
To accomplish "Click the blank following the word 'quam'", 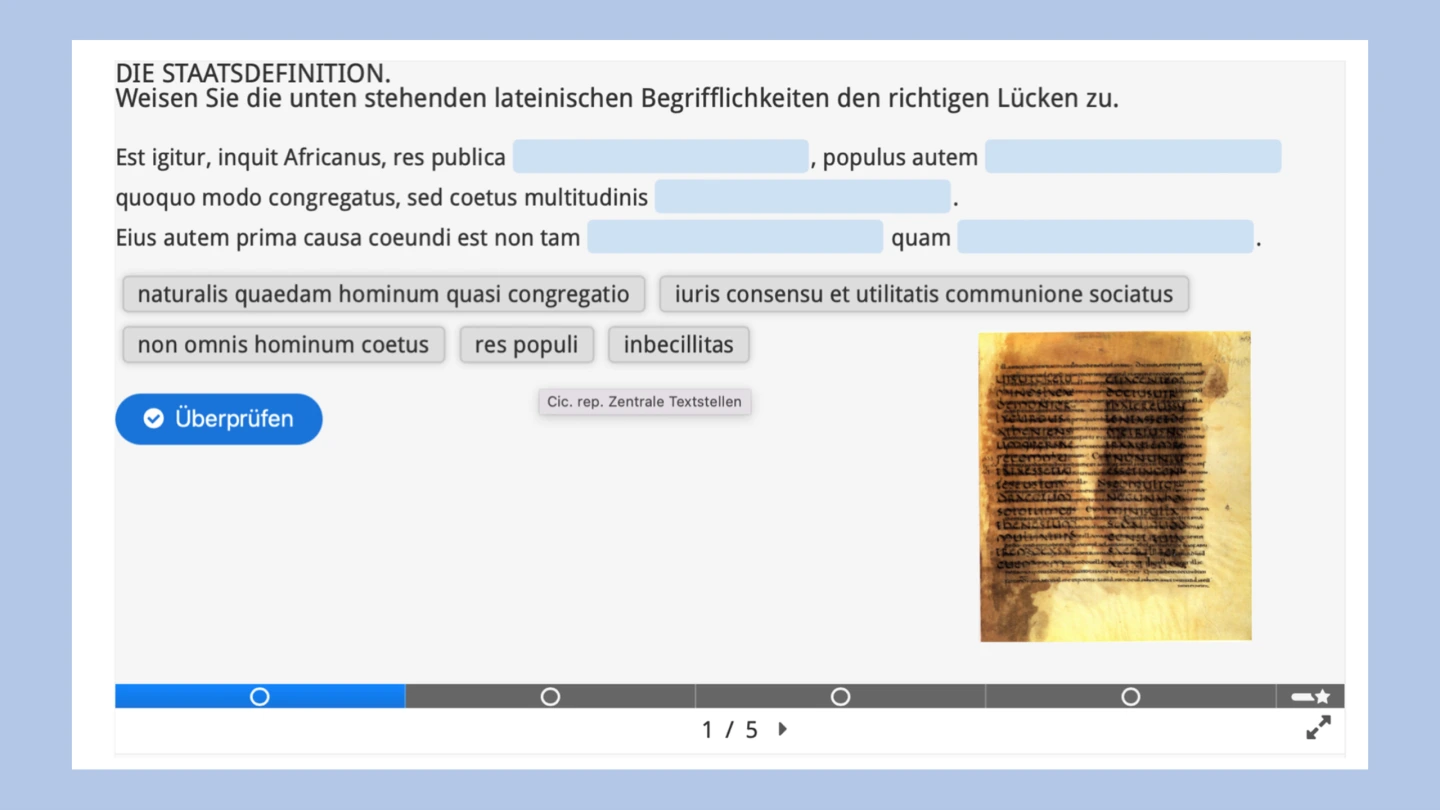I will click(x=1104, y=237).
